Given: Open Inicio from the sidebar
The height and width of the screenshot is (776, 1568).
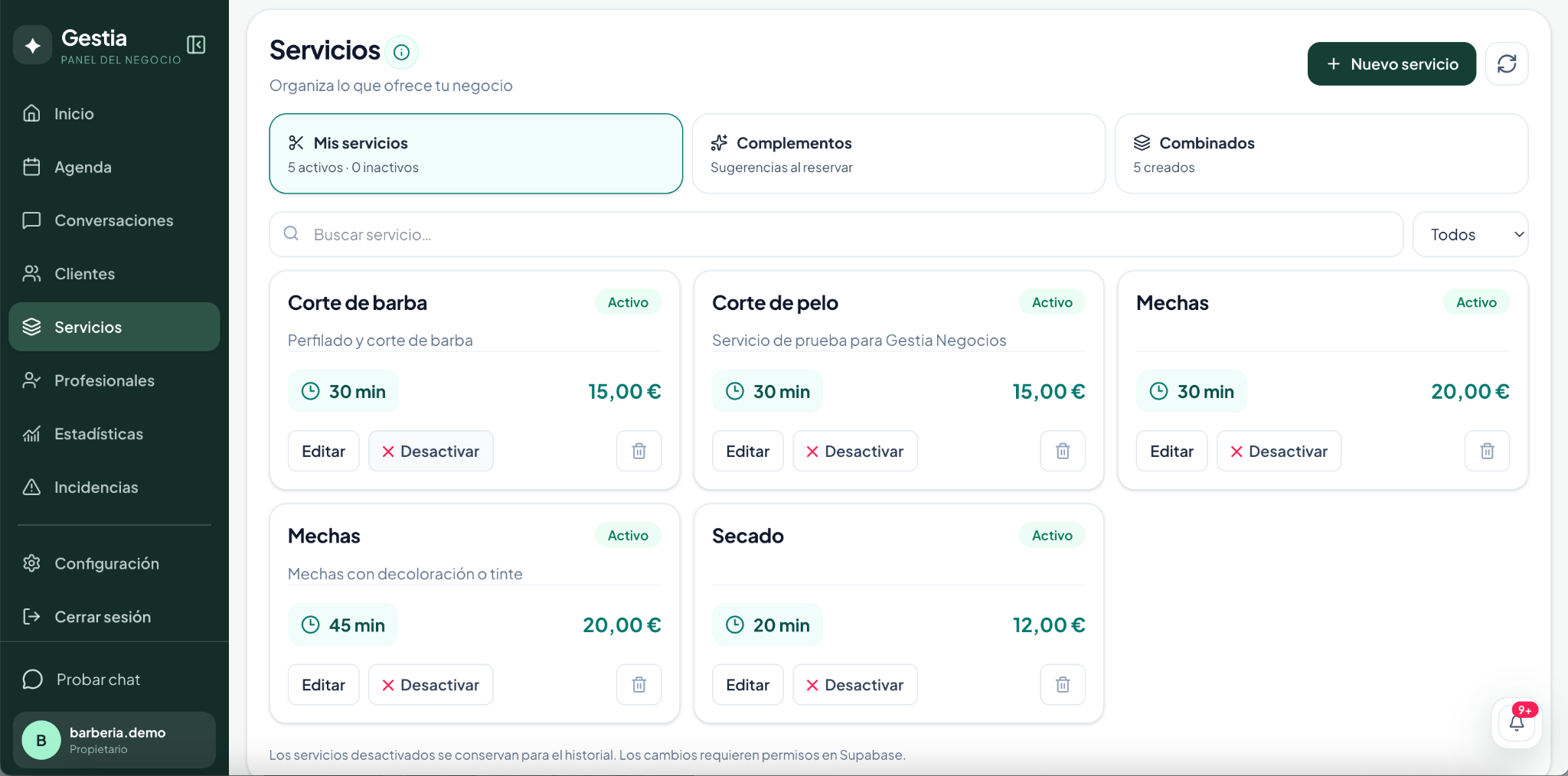Looking at the screenshot, I should (x=114, y=113).
